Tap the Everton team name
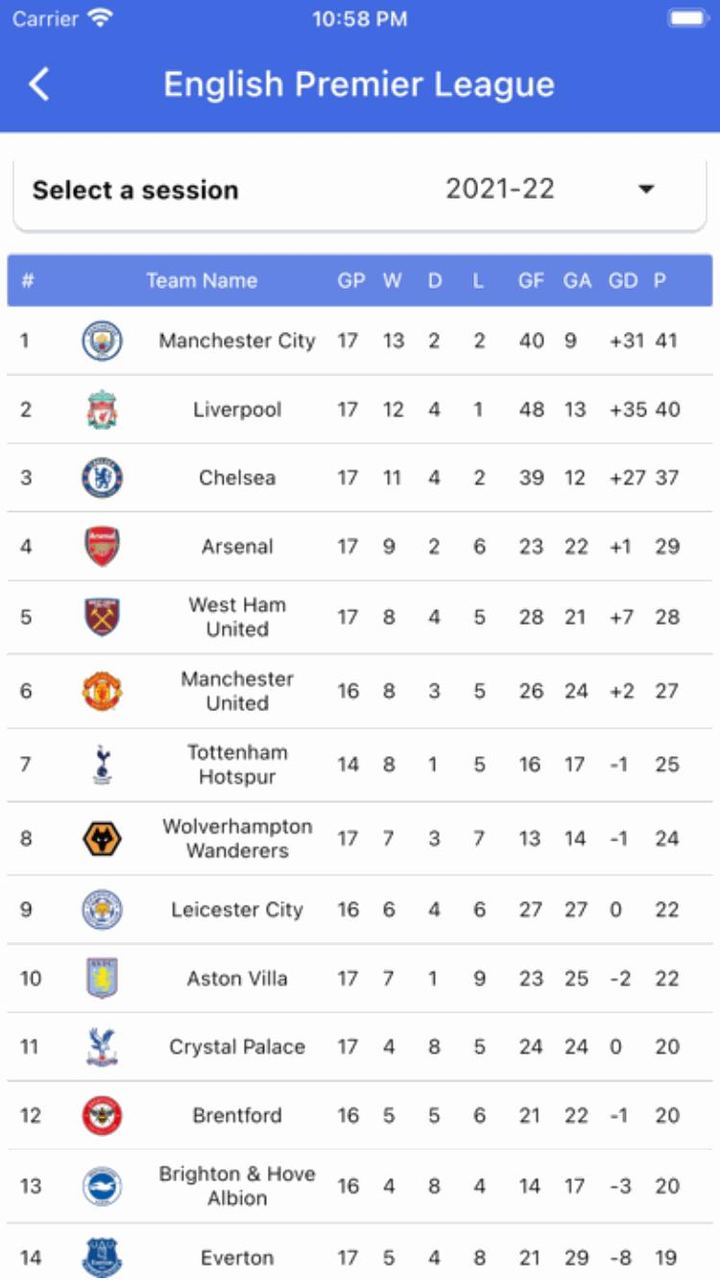 pos(237,1258)
